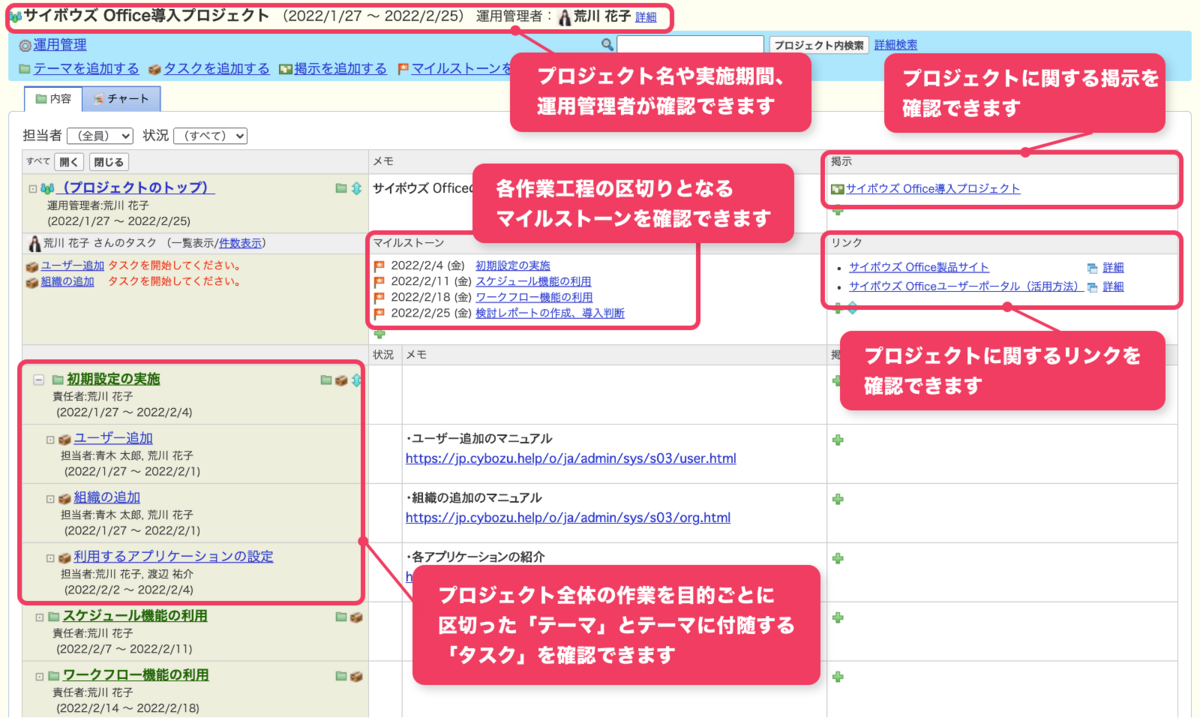This screenshot has height=718, width=1200.
Task: Click the add-theme folder icon in 初期設定の実施 row
Action: tap(326, 380)
